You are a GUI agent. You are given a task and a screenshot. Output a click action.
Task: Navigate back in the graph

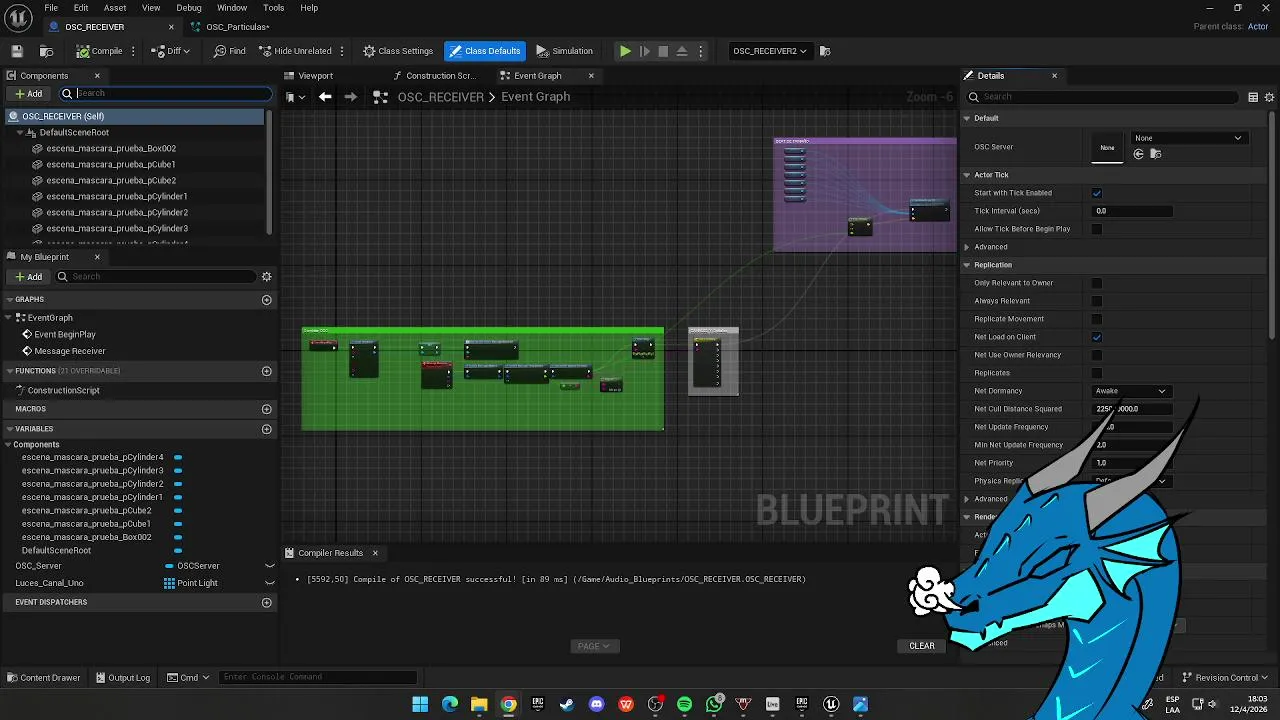325,97
